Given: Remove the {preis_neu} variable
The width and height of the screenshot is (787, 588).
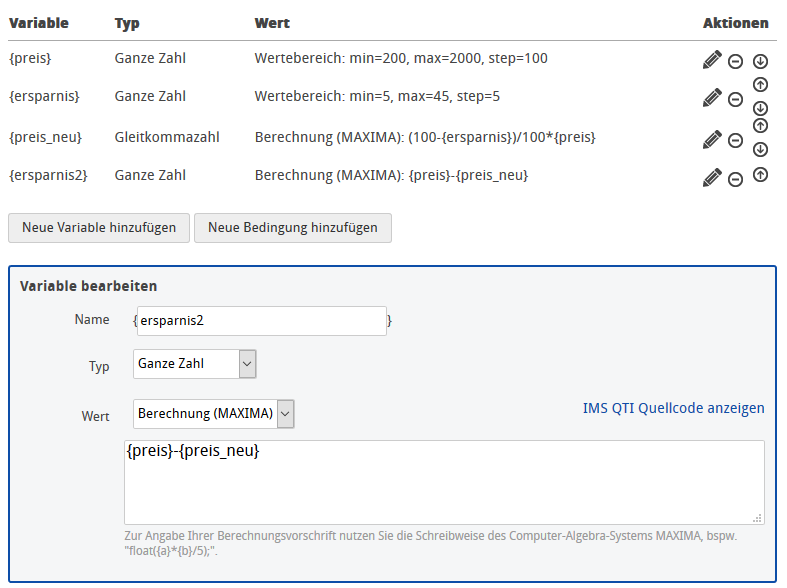Looking at the screenshot, I should [735, 139].
